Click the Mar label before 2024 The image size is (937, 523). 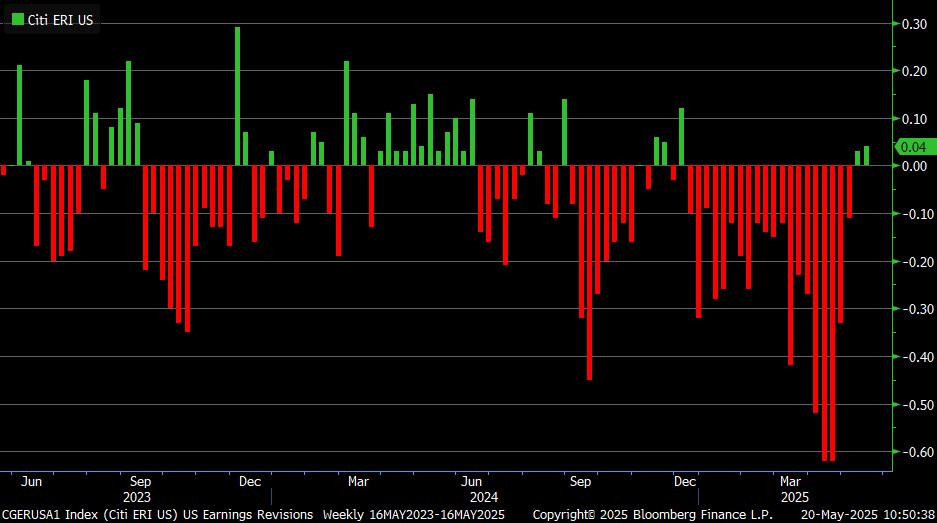(x=358, y=481)
